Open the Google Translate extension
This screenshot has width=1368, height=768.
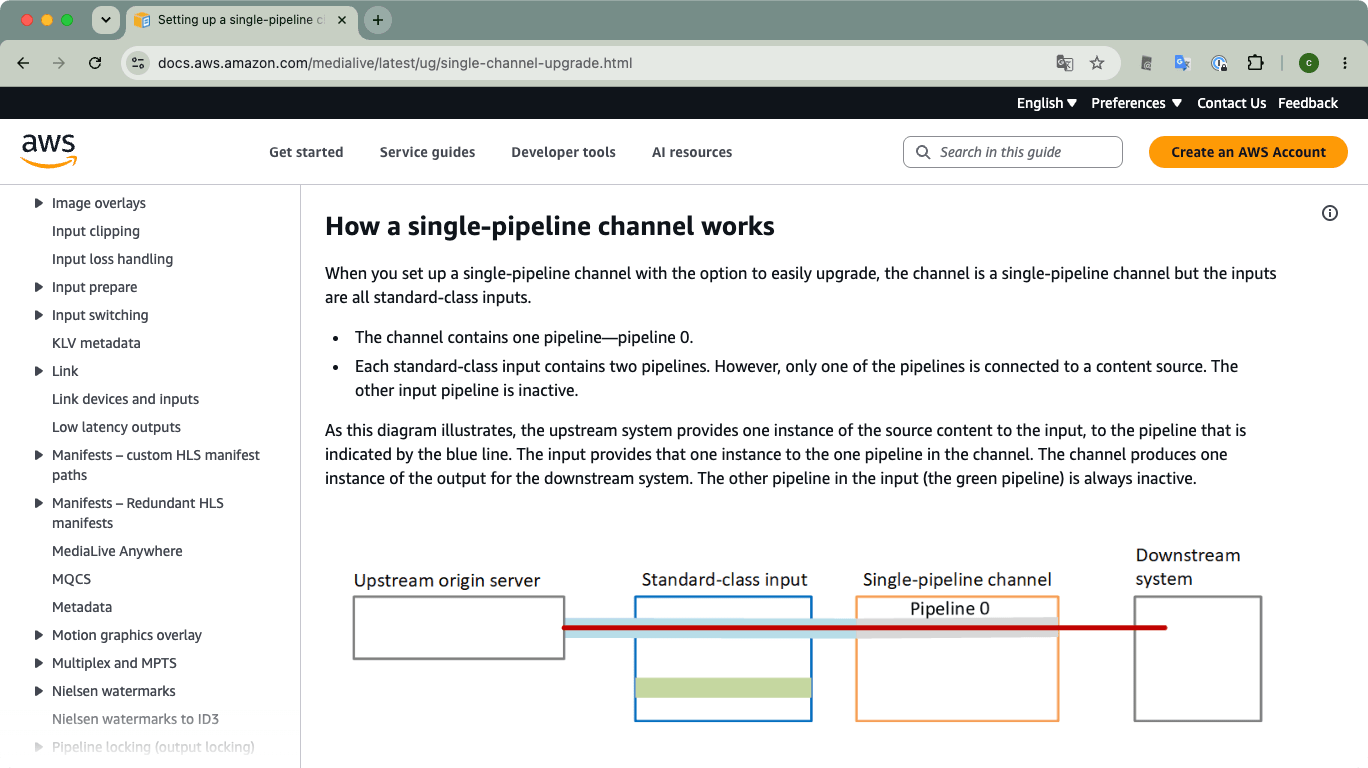point(1182,63)
